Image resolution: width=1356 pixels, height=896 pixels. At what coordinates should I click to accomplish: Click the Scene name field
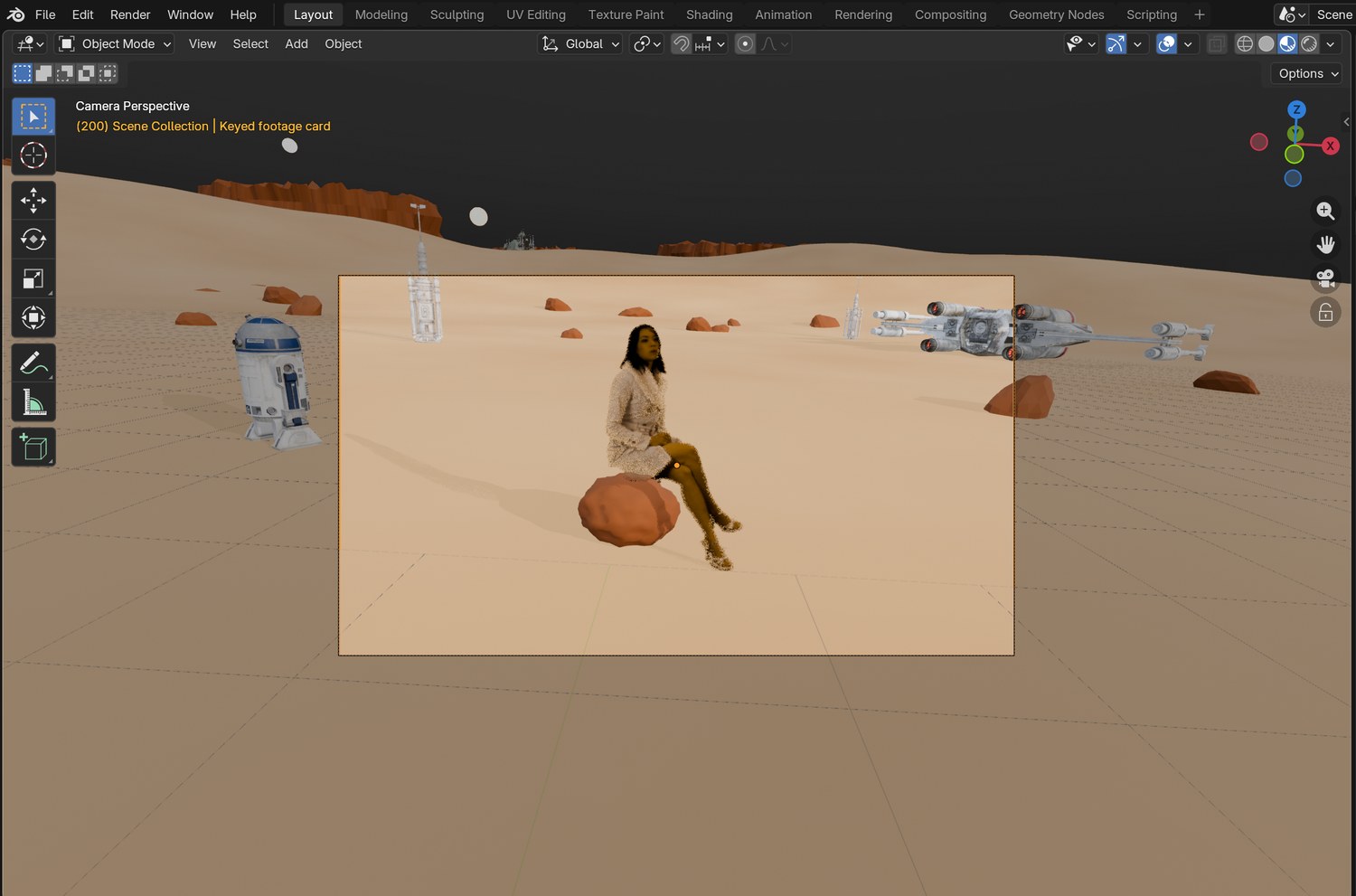point(1334,14)
